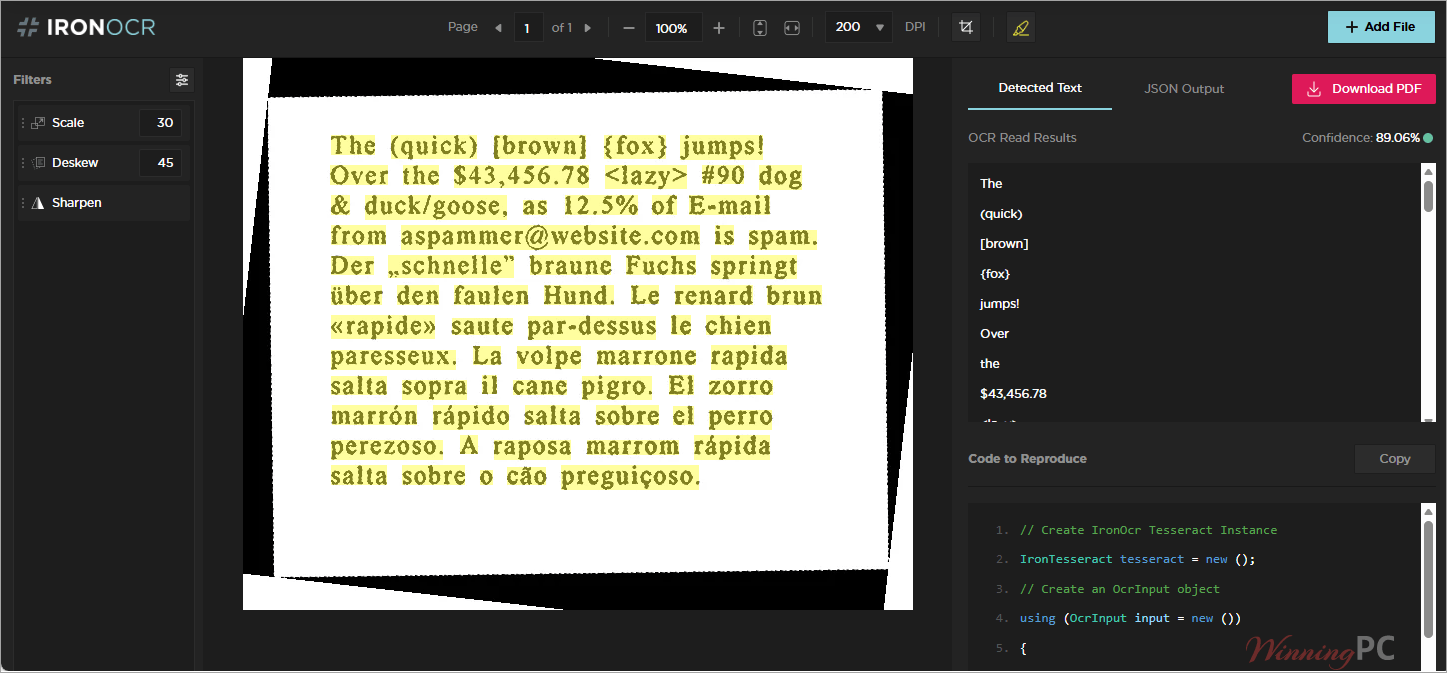Screen dimensions: 1447x673
Task: Click the Code to Reproduce heading
Action: coord(1027,459)
